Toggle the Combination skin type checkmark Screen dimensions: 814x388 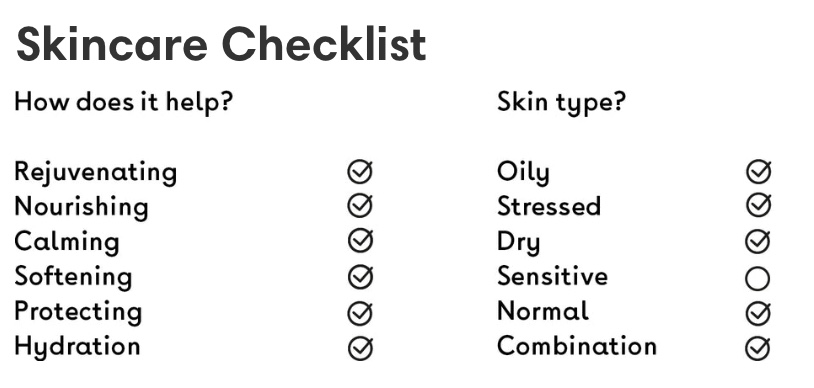[x=758, y=348]
